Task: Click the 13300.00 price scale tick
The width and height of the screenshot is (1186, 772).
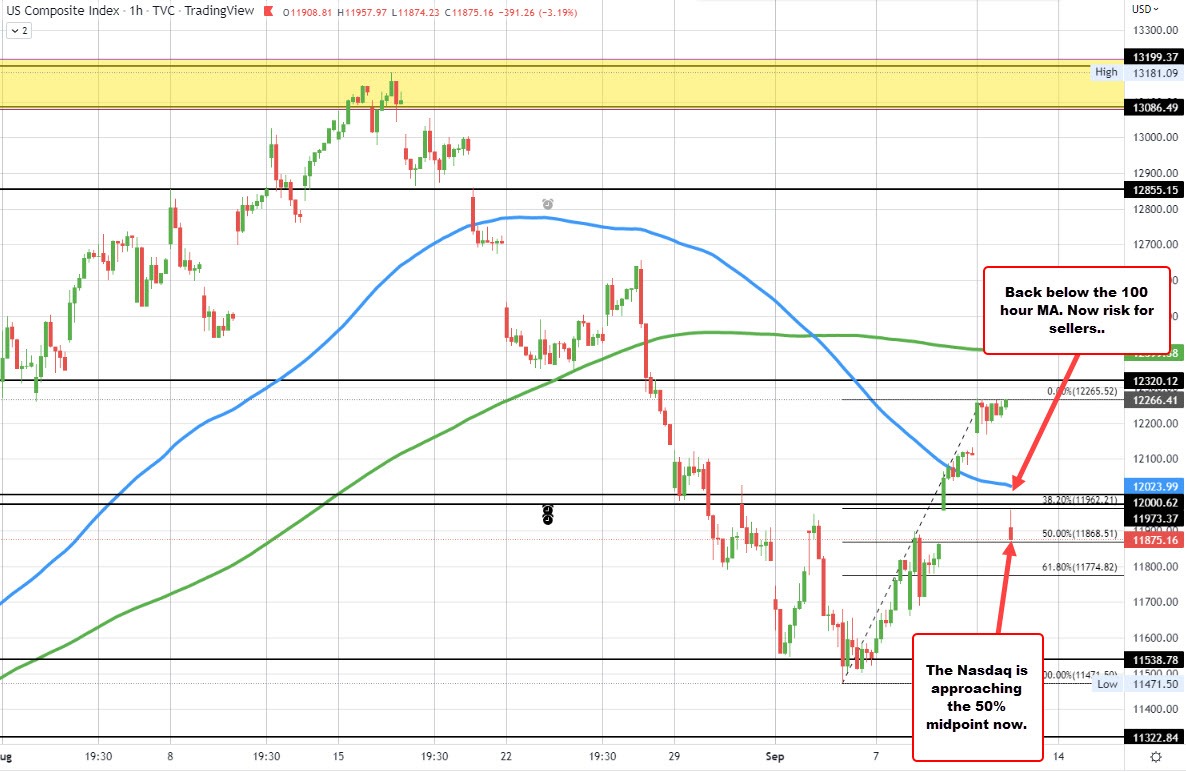Action: click(x=1155, y=30)
